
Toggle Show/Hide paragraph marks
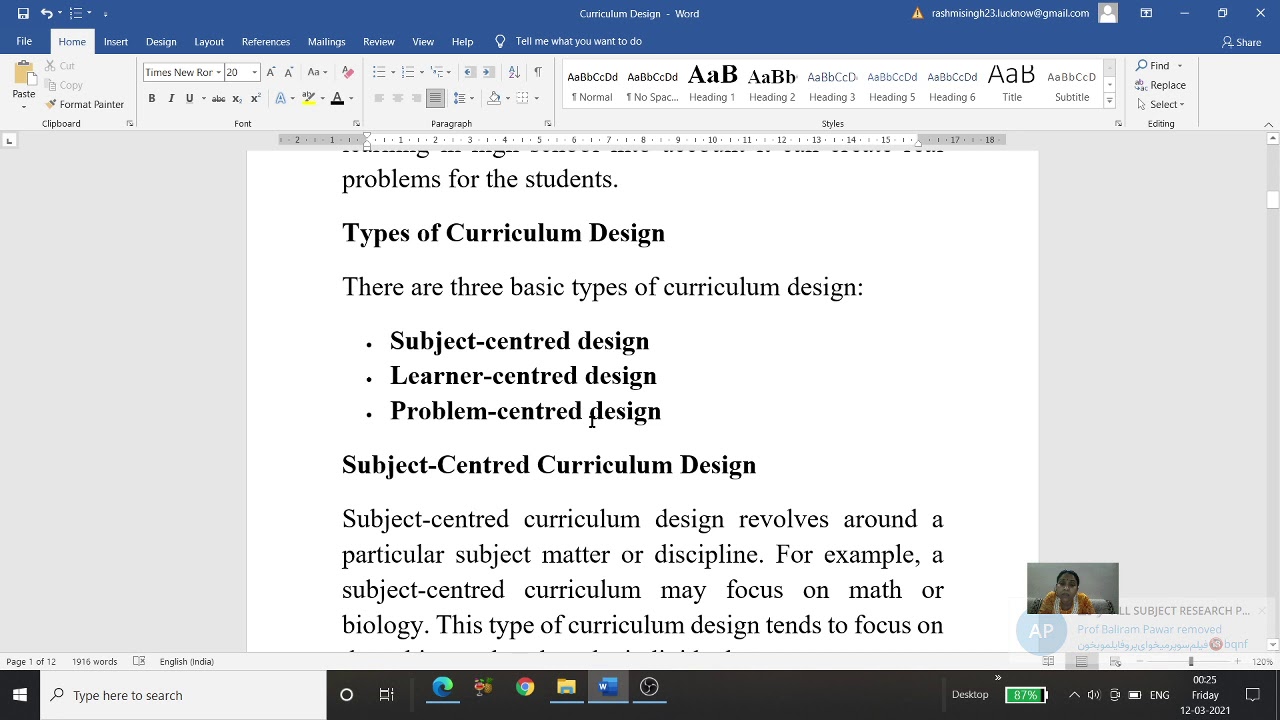tap(538, 72)
